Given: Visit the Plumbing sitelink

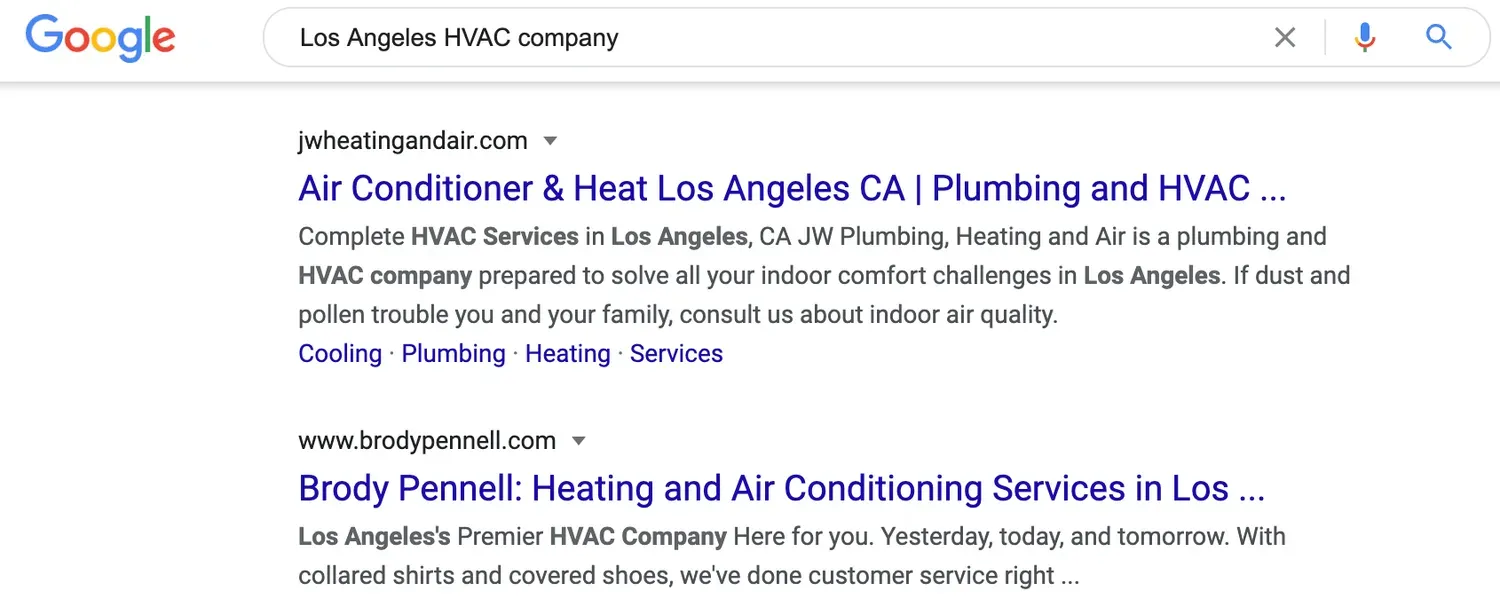Looking at the screenshot, I should (453, 354).
